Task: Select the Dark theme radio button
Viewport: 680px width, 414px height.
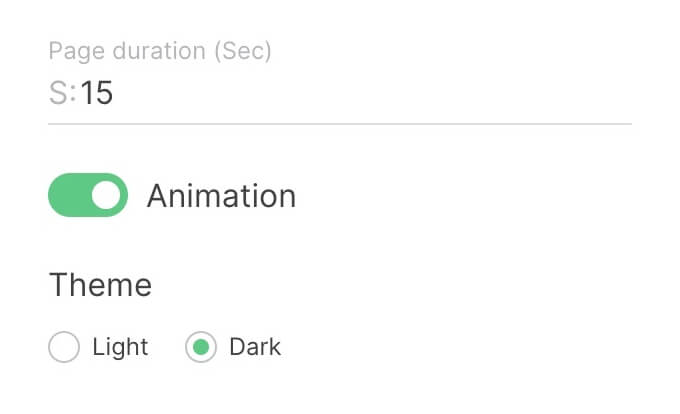Action: (201, 348)
